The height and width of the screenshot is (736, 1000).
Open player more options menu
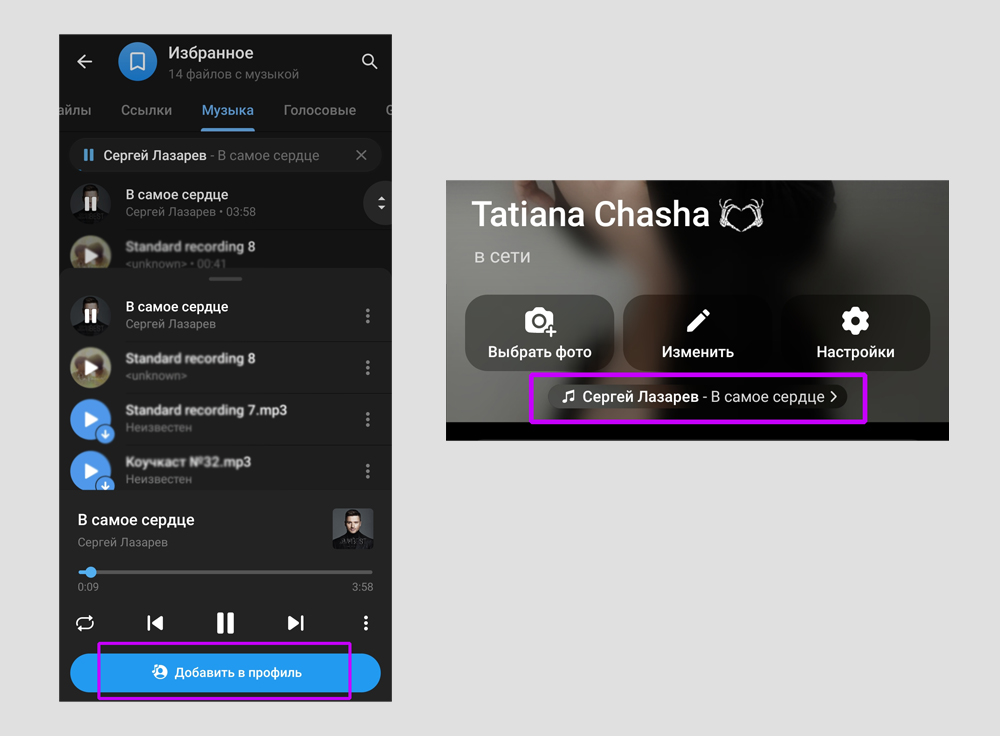click(x=365, y=623)
